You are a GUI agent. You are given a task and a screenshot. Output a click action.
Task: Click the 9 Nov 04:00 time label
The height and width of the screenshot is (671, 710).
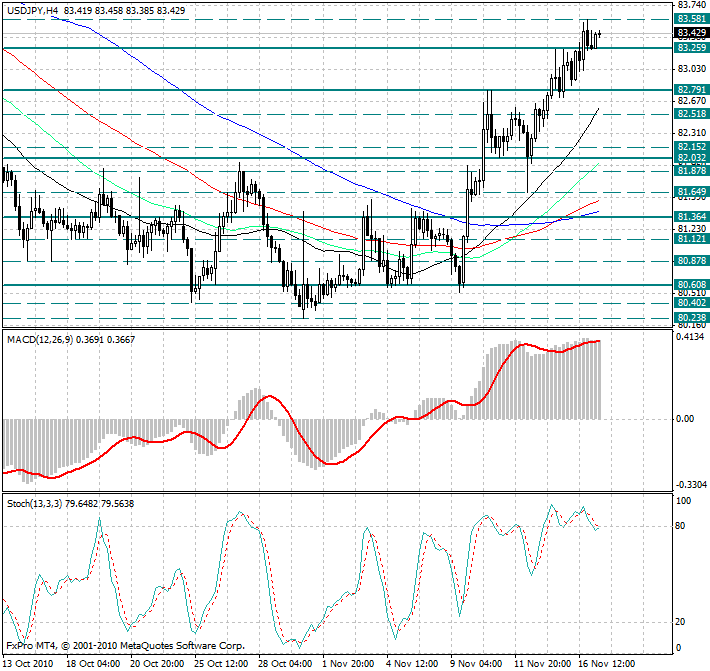[x=477, y=664]
